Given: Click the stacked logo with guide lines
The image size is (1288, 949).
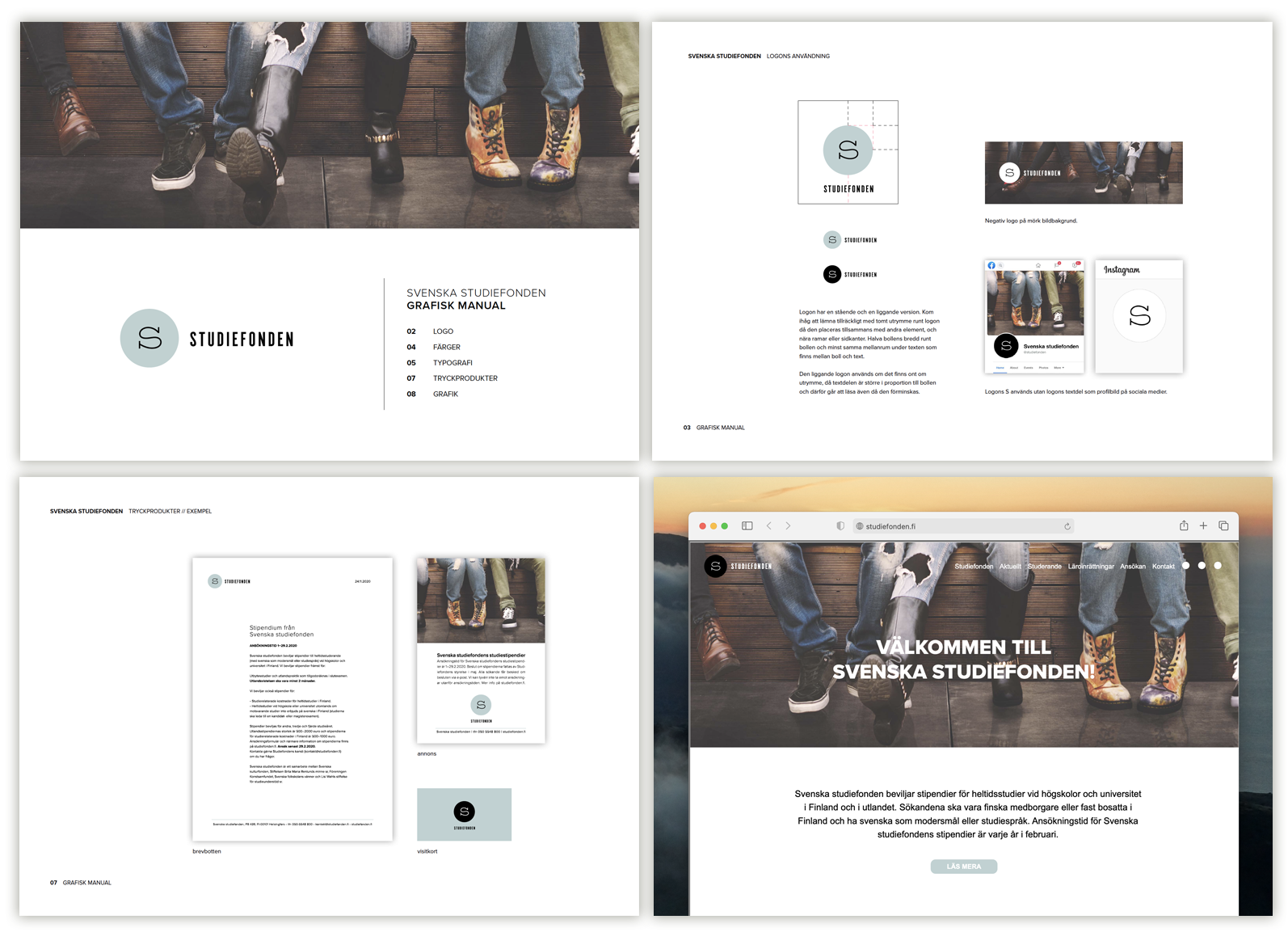Looking at the screenshot, I should [848, 152].
